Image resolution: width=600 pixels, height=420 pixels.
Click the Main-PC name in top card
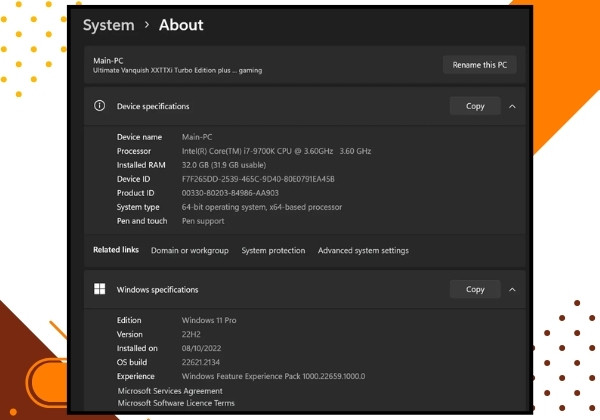tap(108, 60)
